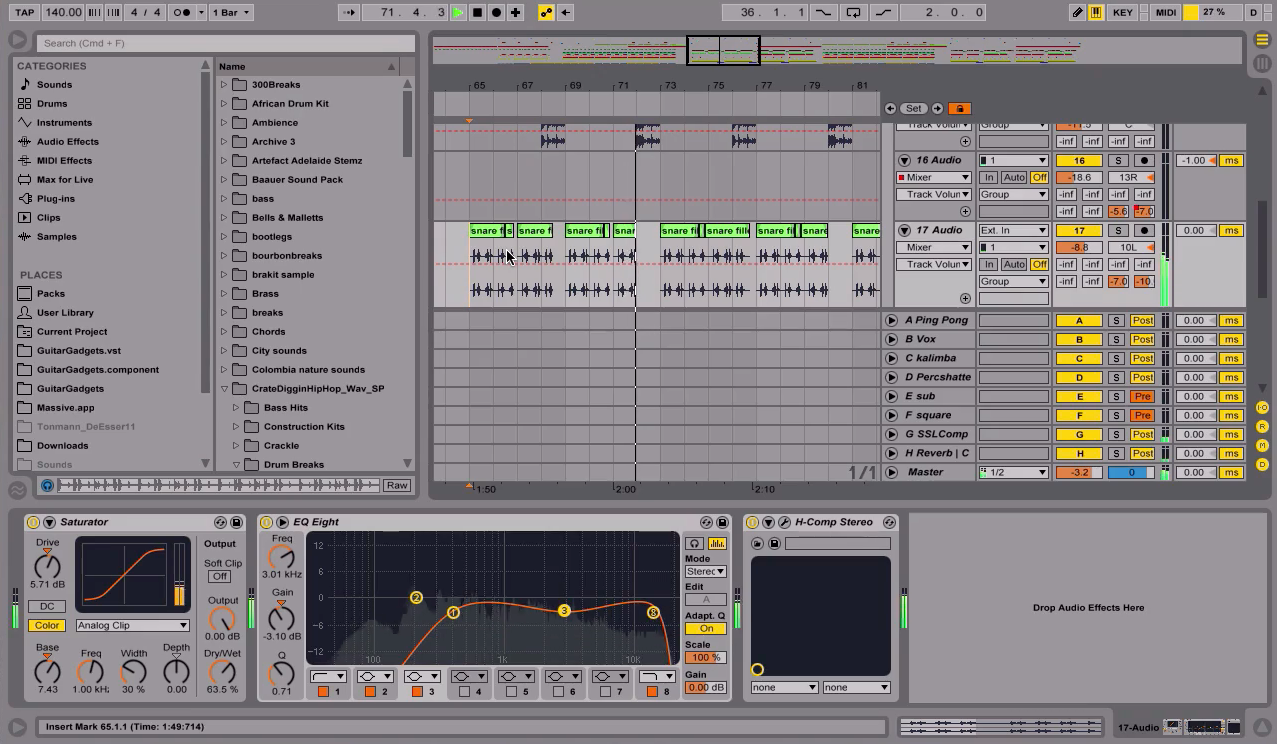Select the Drums category
The image size is (1277, 744).
click(52, 103)
